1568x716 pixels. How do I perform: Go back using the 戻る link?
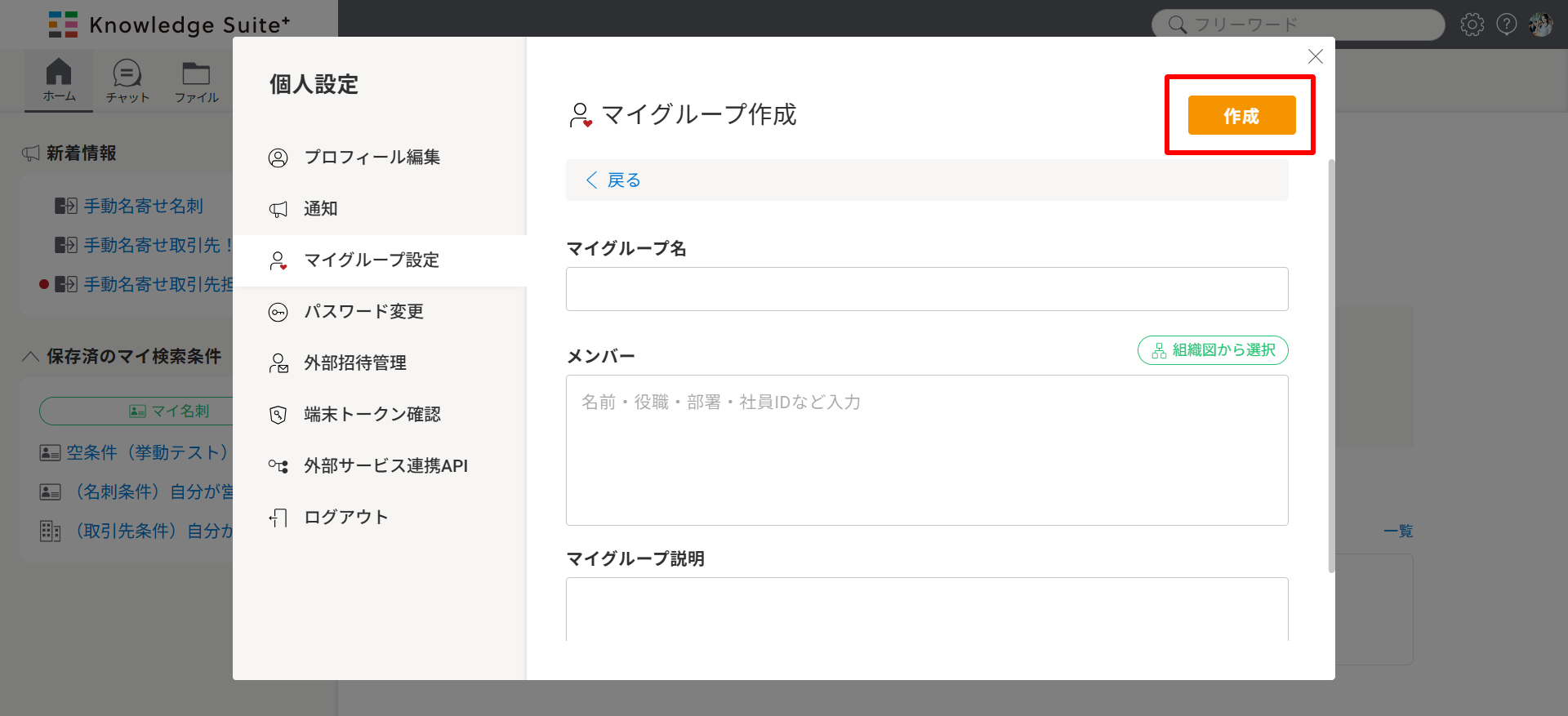[614, 180]
